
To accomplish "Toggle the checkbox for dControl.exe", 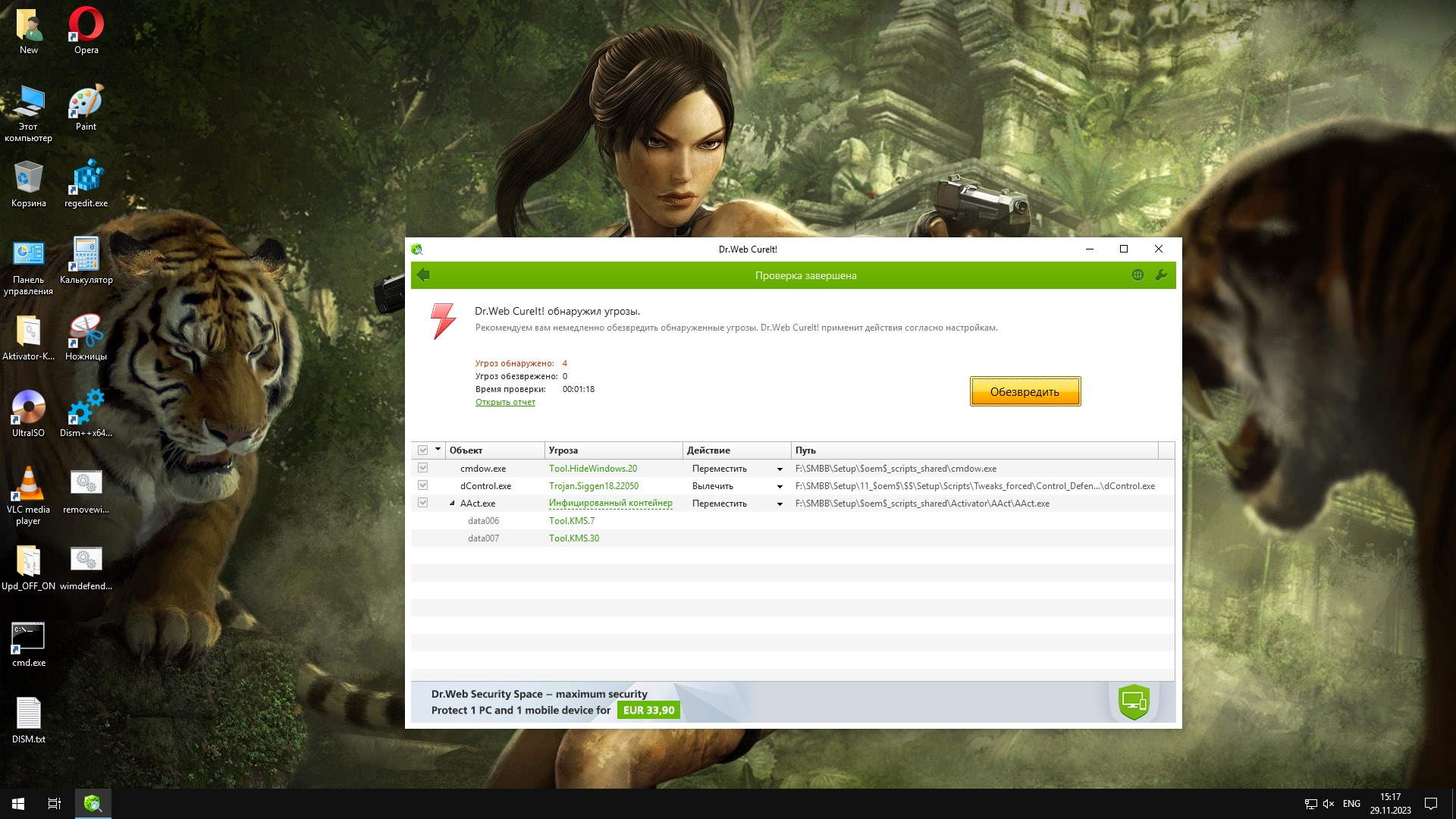I will pos(423,485).
